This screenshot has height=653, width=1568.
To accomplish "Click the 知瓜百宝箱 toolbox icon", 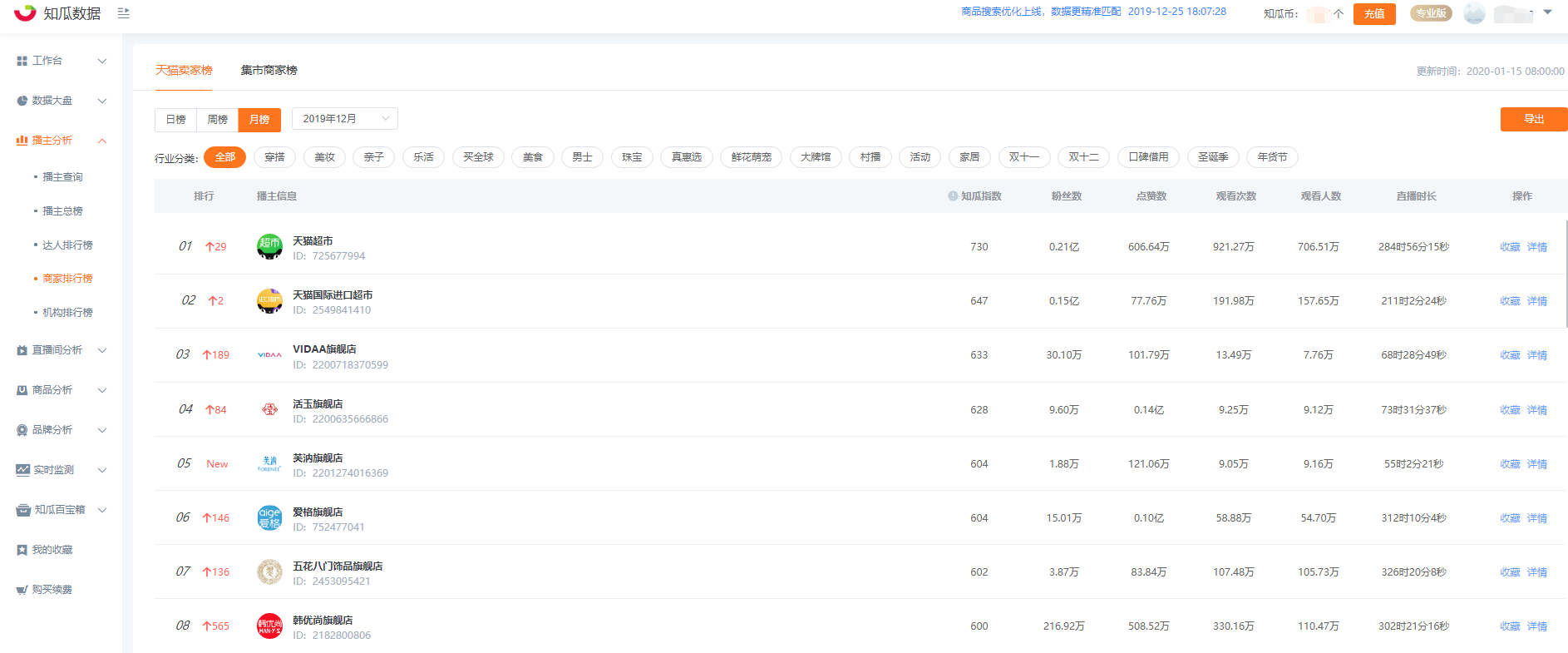I will click(x=23, y=510).
